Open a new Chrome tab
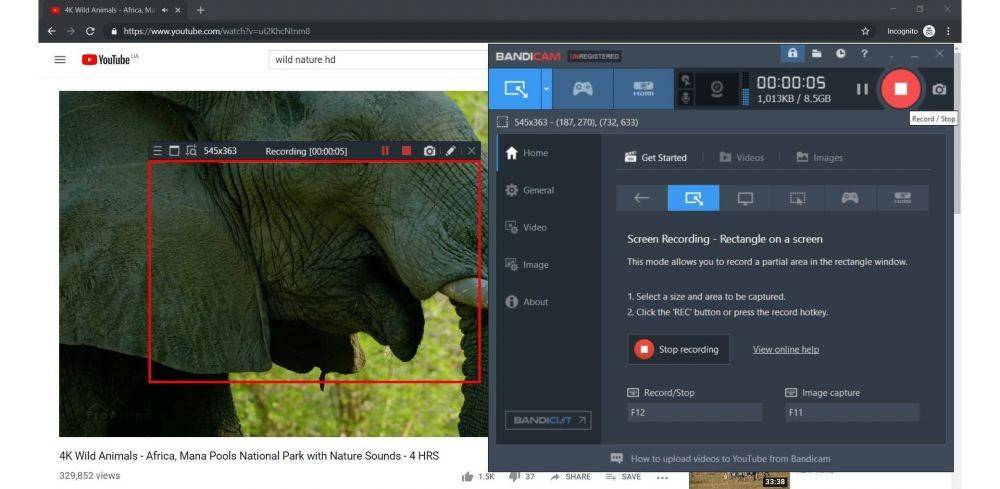 click(x=200, y=10)
